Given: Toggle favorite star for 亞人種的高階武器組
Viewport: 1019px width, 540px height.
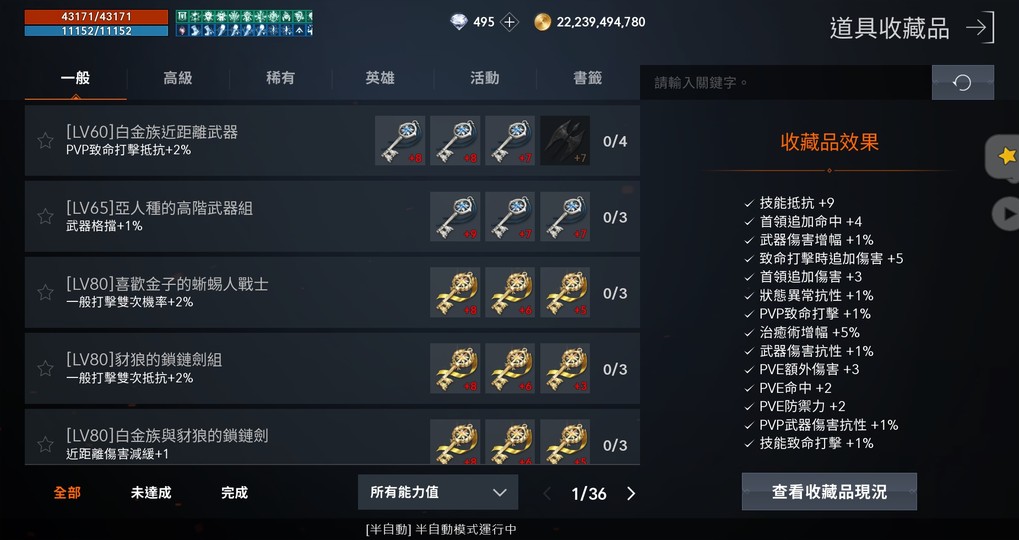Looking at the screenshot, I should point(45,216).
